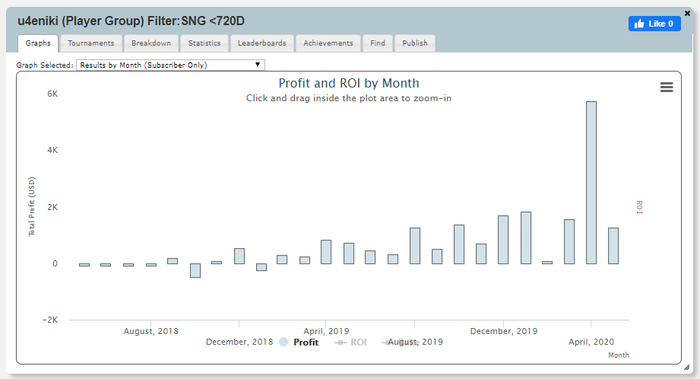Open the Statistics tab
700x379 pixels.
tap(204, 43)
